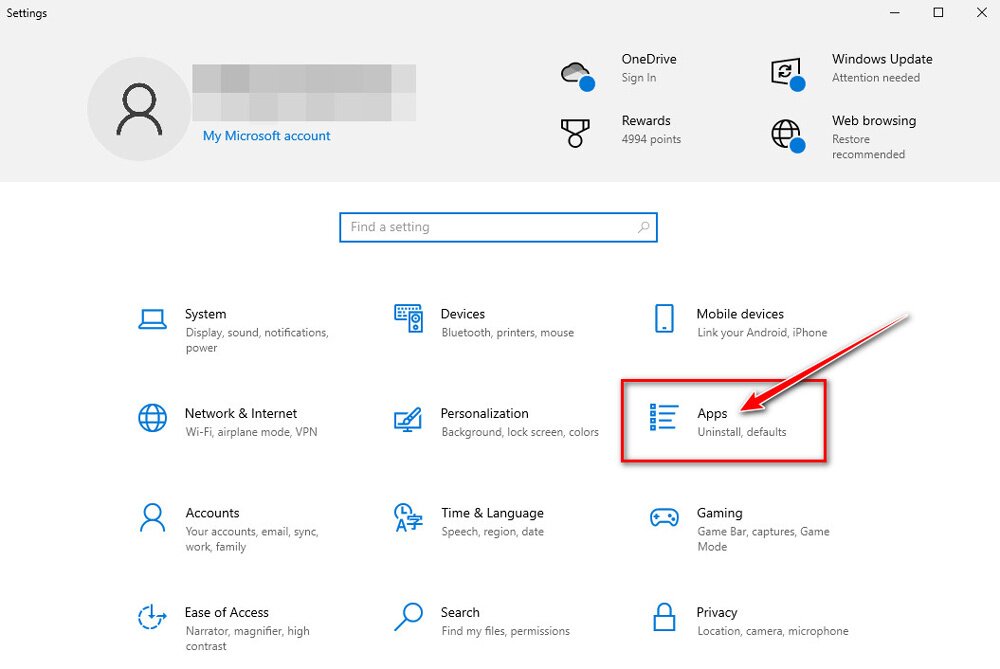The height and width of the screenshot is (669, 1000).
Task: Click 'Bluetooth, printers, mouse' description
Action: (507, 332)
